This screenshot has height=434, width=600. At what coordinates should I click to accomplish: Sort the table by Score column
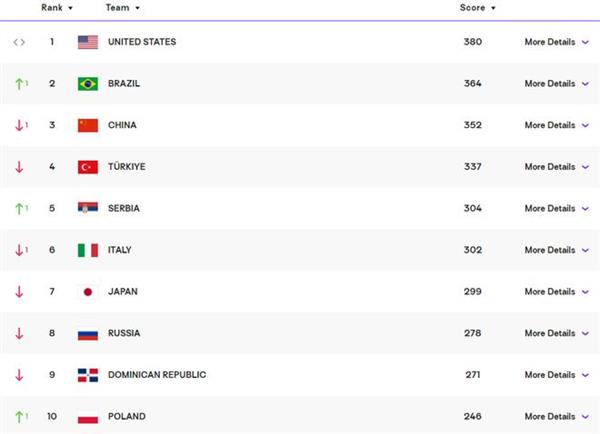(478, 8)
